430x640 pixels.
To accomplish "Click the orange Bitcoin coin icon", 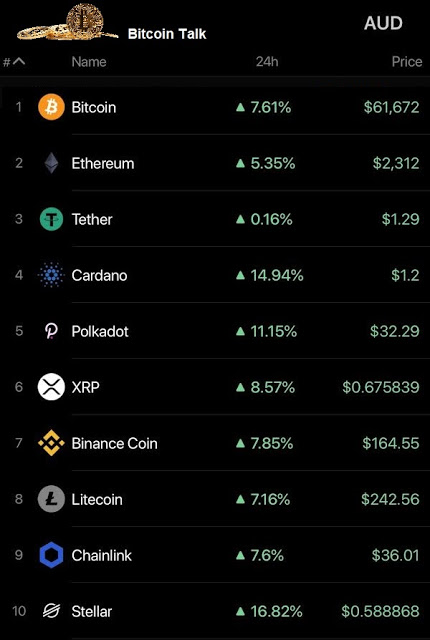I will (x=51, y=107).
